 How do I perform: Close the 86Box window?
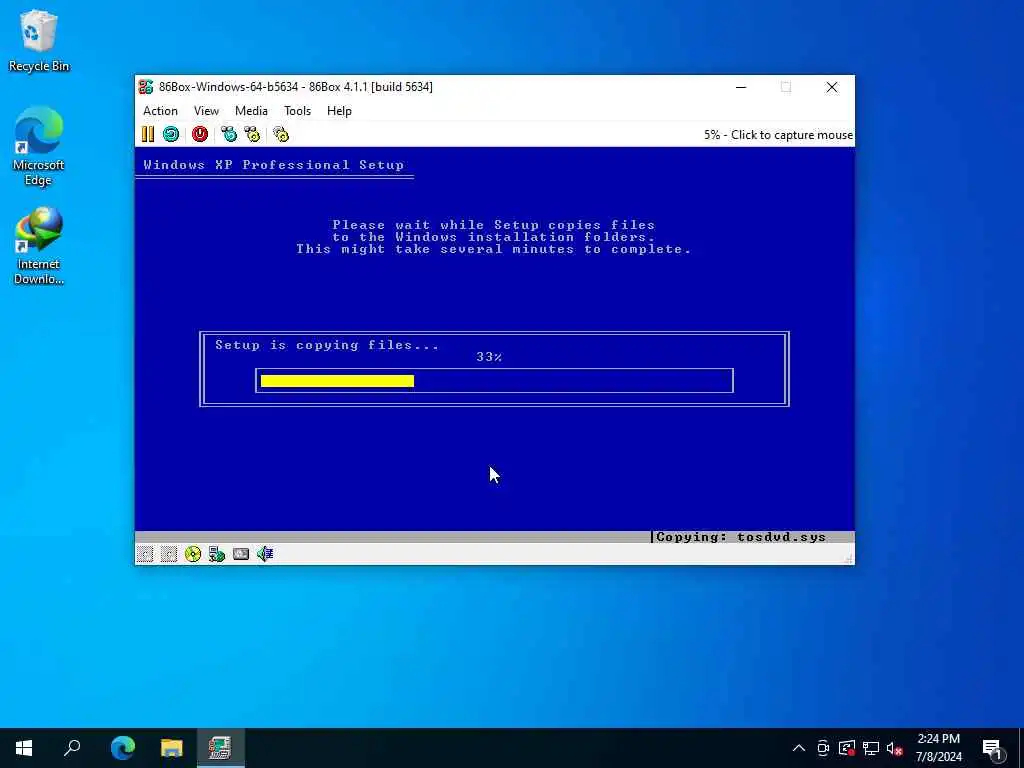[831, 88]
